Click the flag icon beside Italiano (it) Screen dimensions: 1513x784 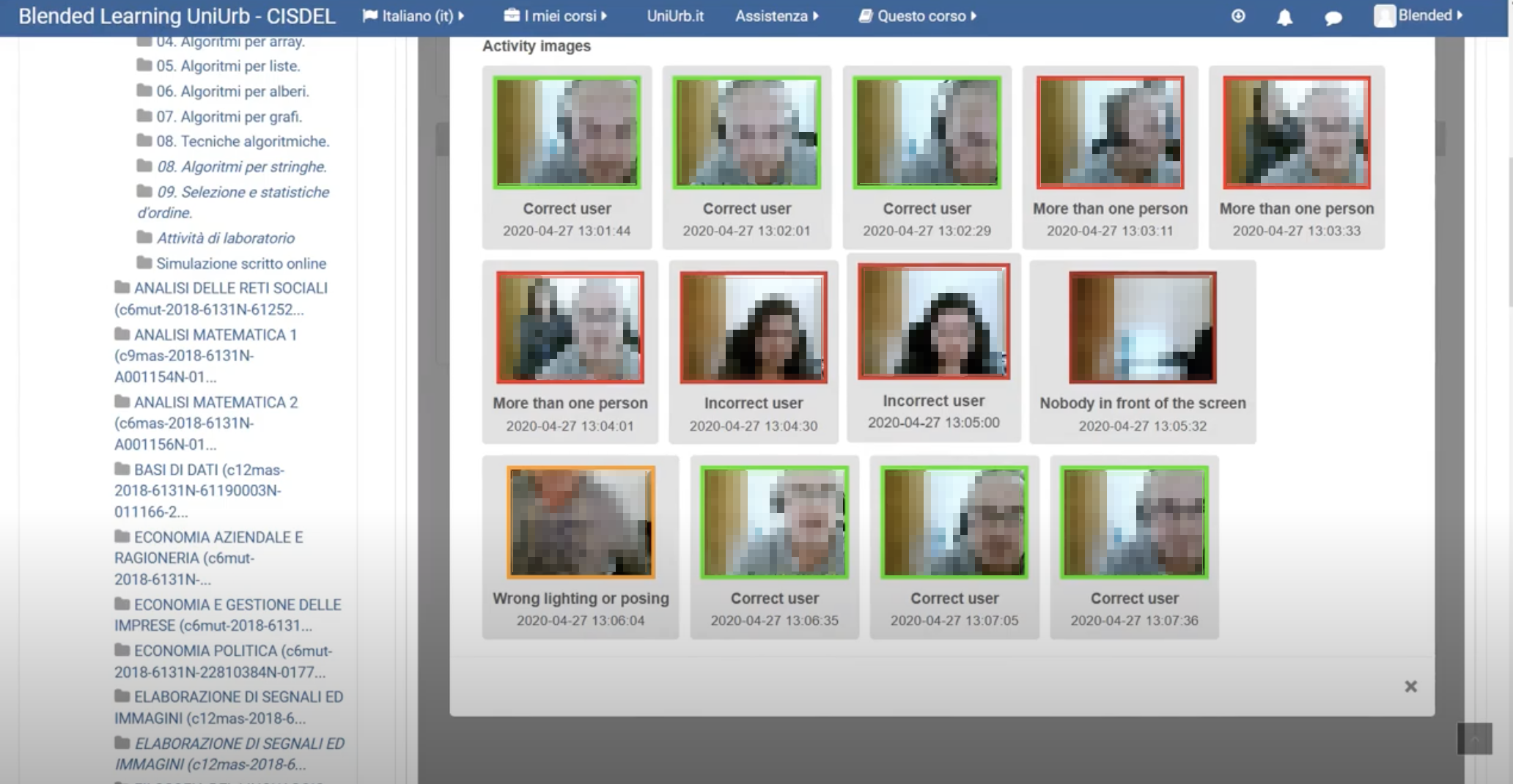coord(370,15)
